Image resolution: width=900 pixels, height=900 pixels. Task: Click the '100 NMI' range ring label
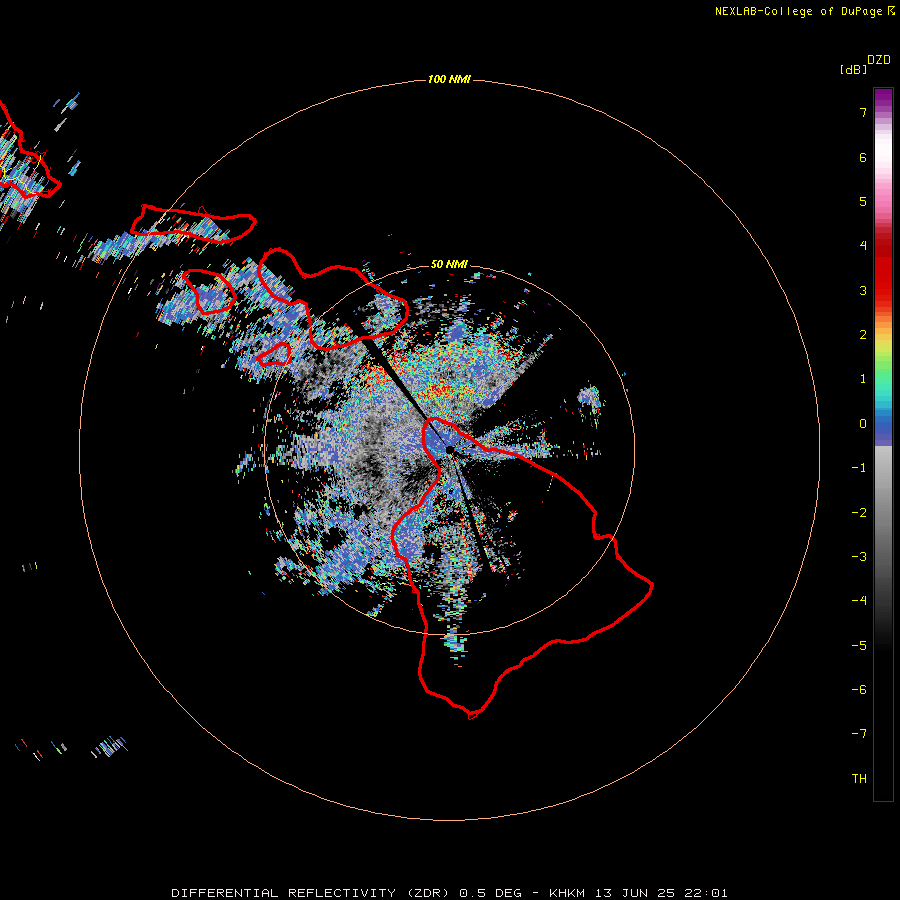tap(449, 79)
